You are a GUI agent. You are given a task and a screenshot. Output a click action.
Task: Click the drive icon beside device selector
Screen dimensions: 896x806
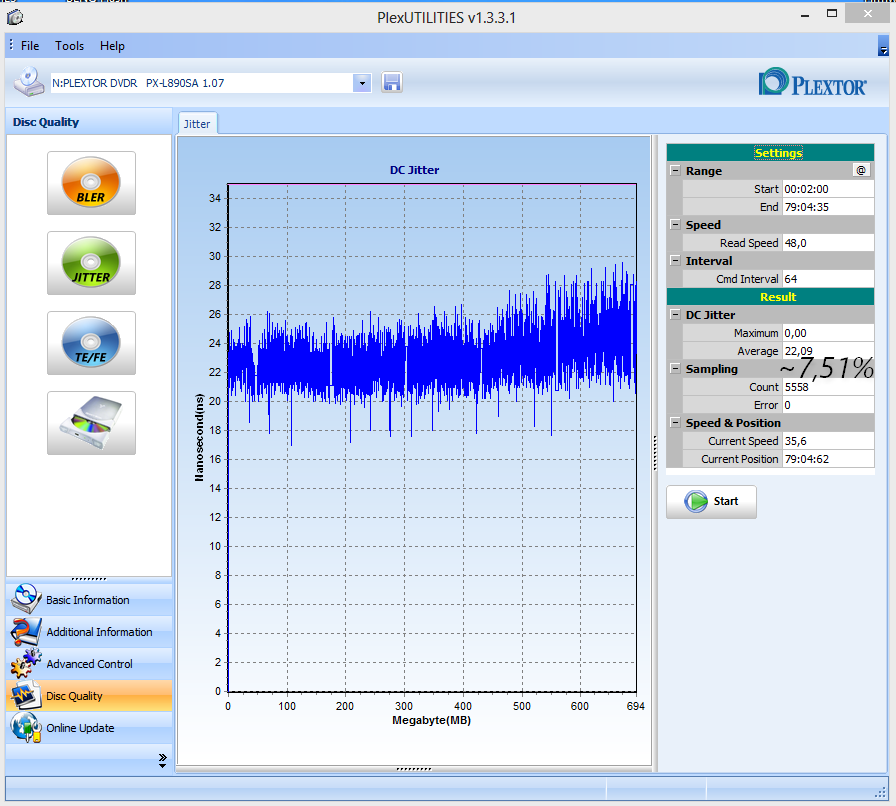(x=29, y=82)
